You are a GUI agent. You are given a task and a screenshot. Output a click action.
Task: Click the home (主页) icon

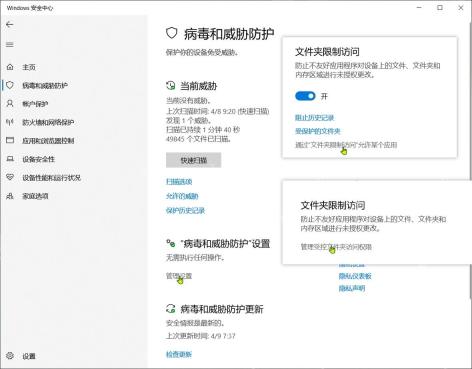(10, 67)
